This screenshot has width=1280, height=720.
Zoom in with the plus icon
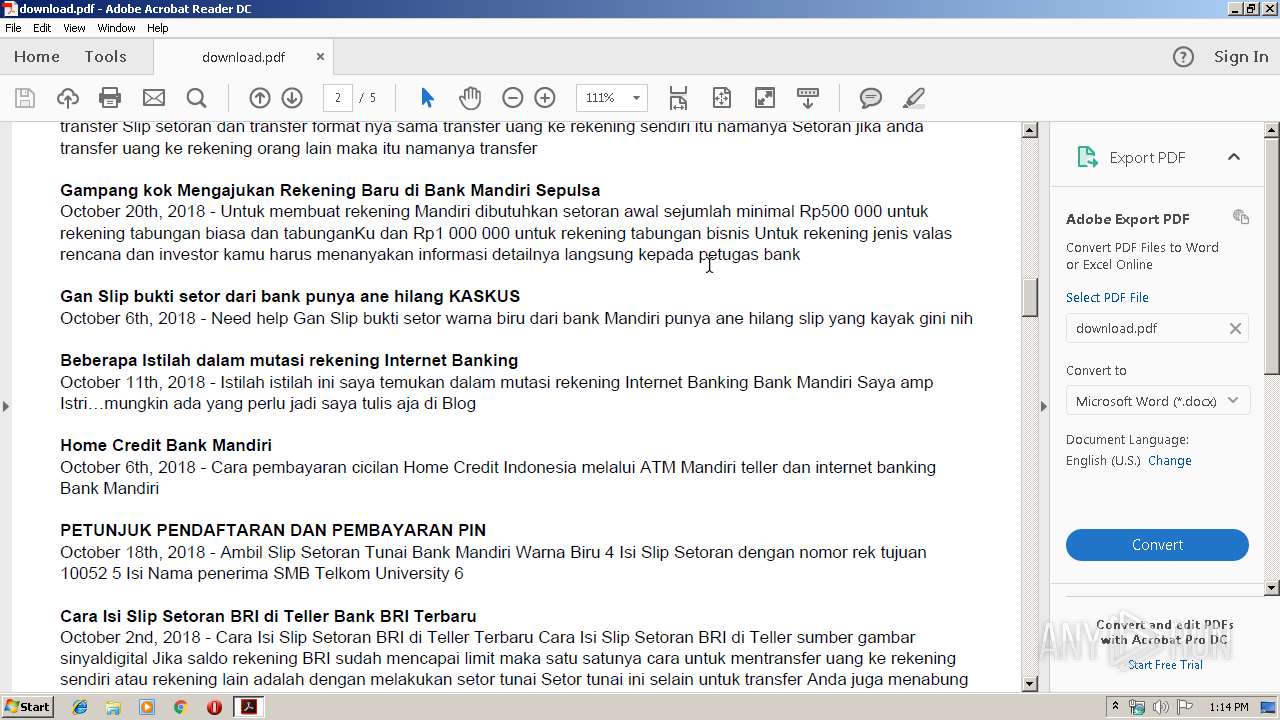pyautogui.click(x=545, y=97)
